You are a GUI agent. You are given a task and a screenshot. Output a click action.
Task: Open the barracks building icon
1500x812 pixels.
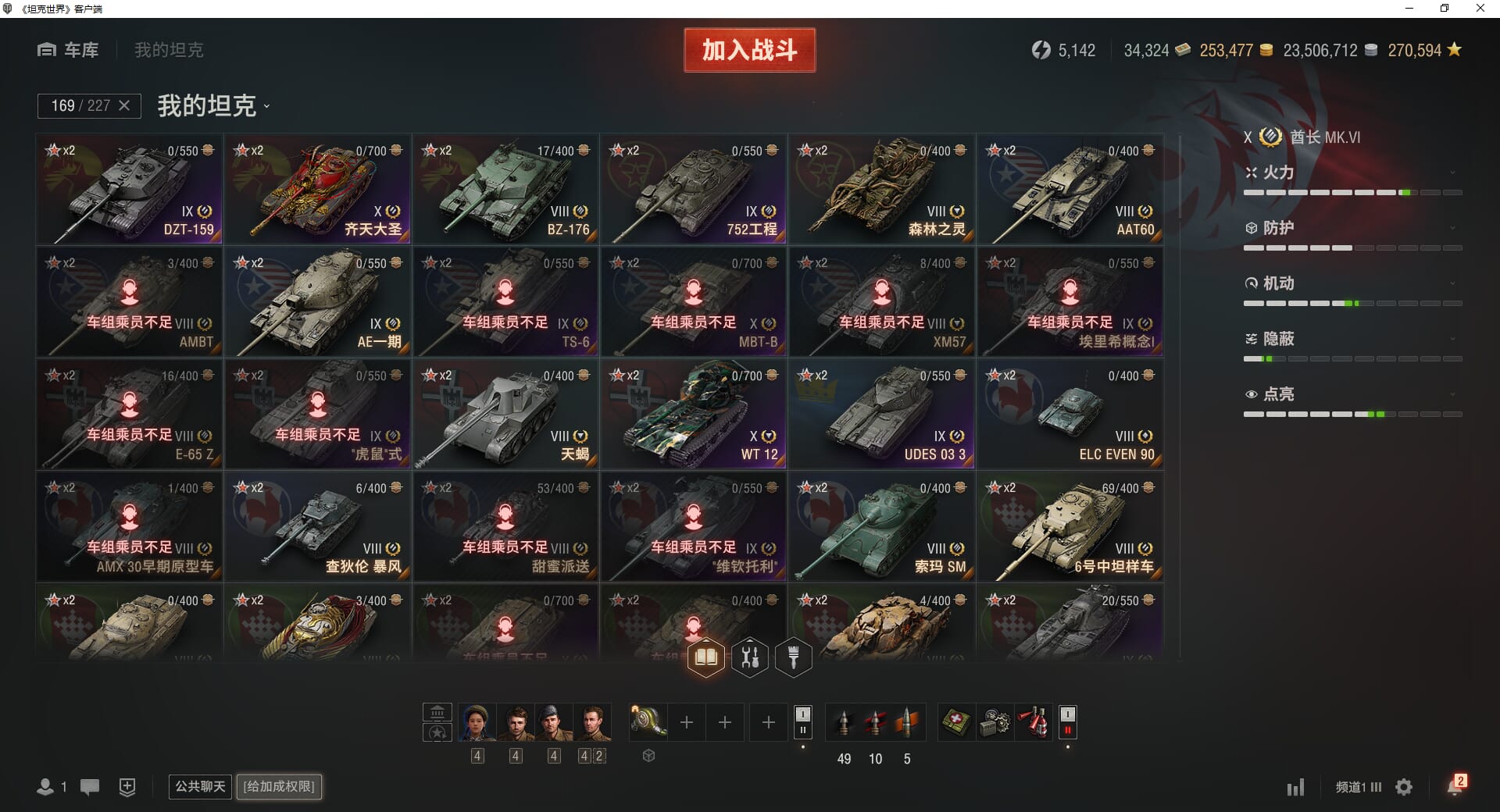pos(437,712)
